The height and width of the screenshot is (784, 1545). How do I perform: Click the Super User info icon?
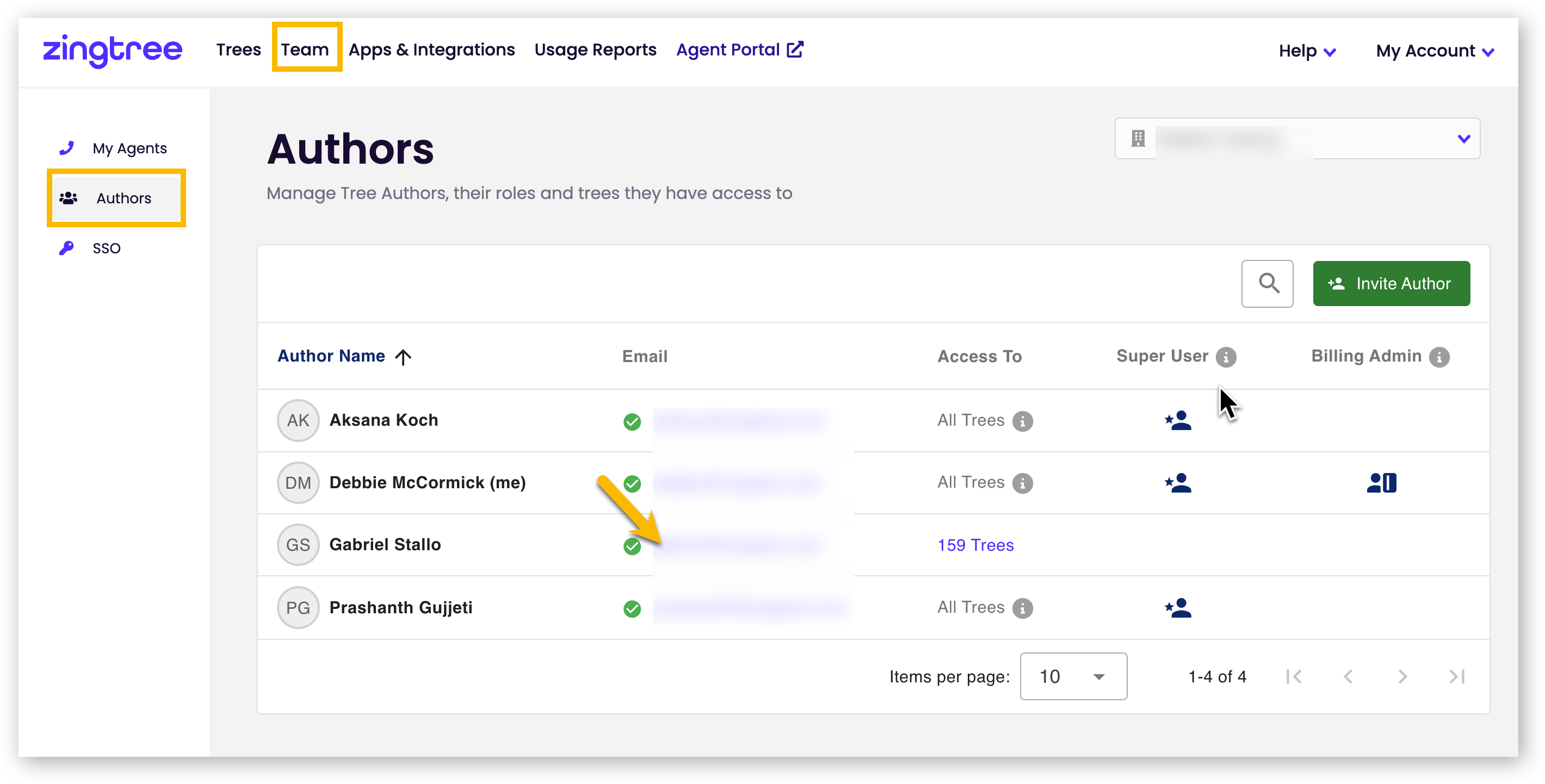pyautogui.click(x=1226, y=357)
